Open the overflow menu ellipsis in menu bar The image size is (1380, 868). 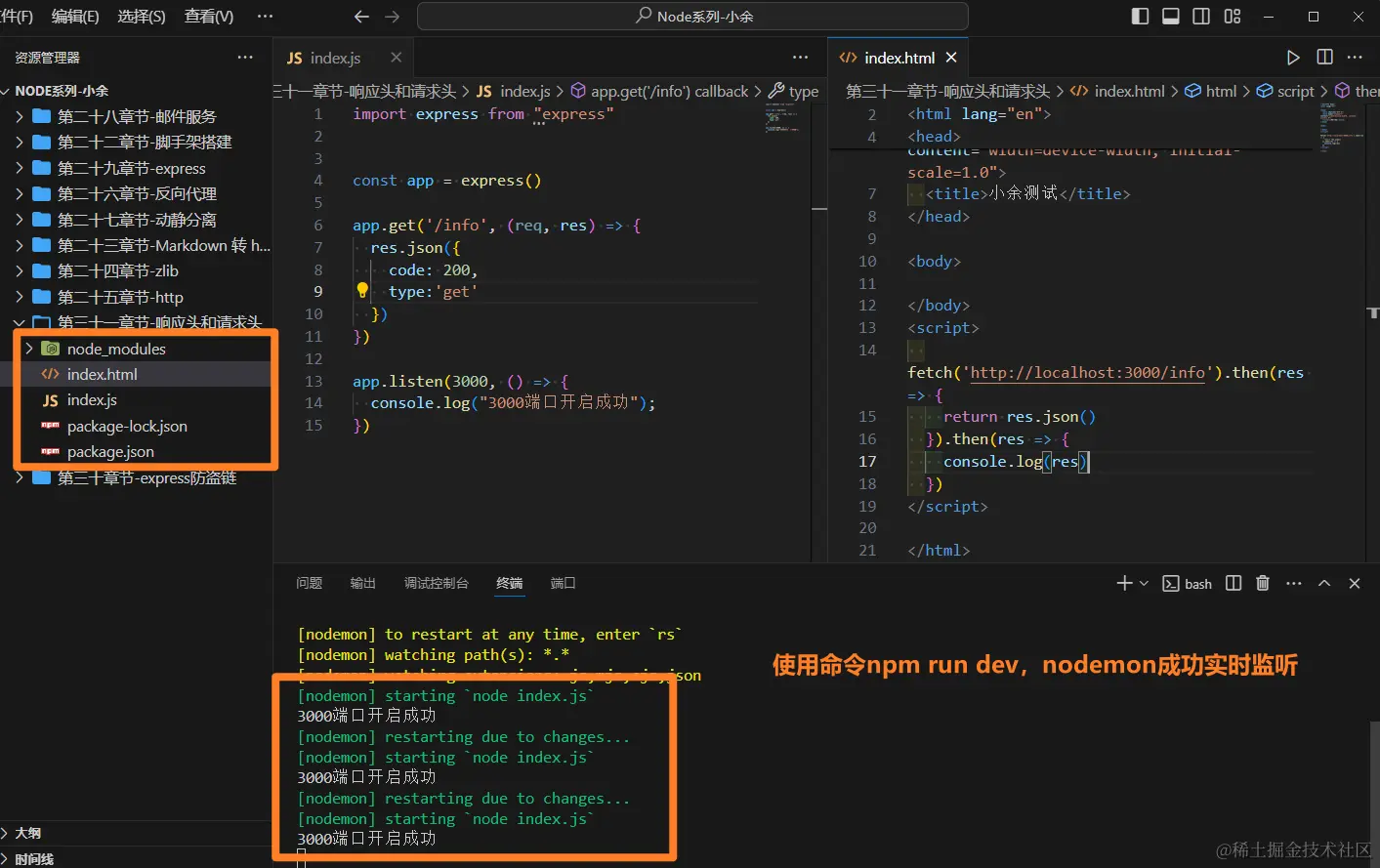pyautogui.click(x=265, y=17)
